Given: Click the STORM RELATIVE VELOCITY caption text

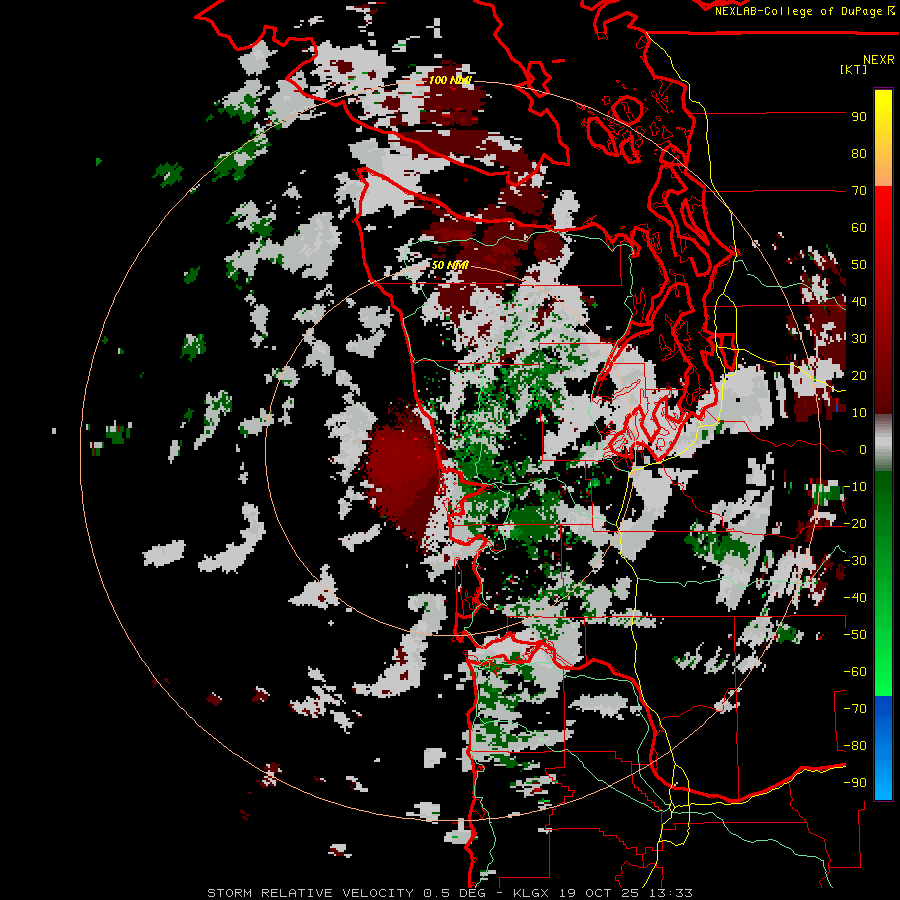Looking at the screenshot, I should [310, 893].
